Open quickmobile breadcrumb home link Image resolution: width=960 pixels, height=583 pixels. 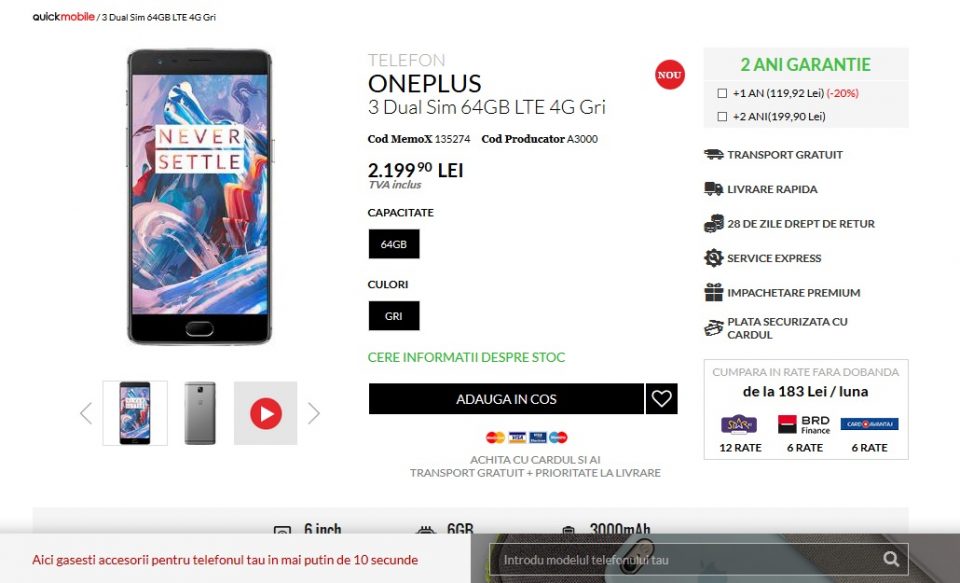[64, 17]
